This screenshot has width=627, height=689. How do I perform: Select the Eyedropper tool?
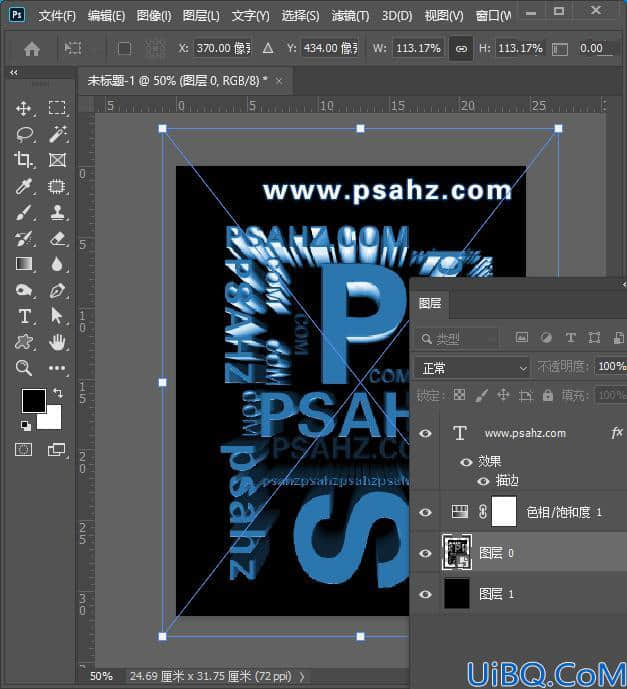[x=24, y=186]
